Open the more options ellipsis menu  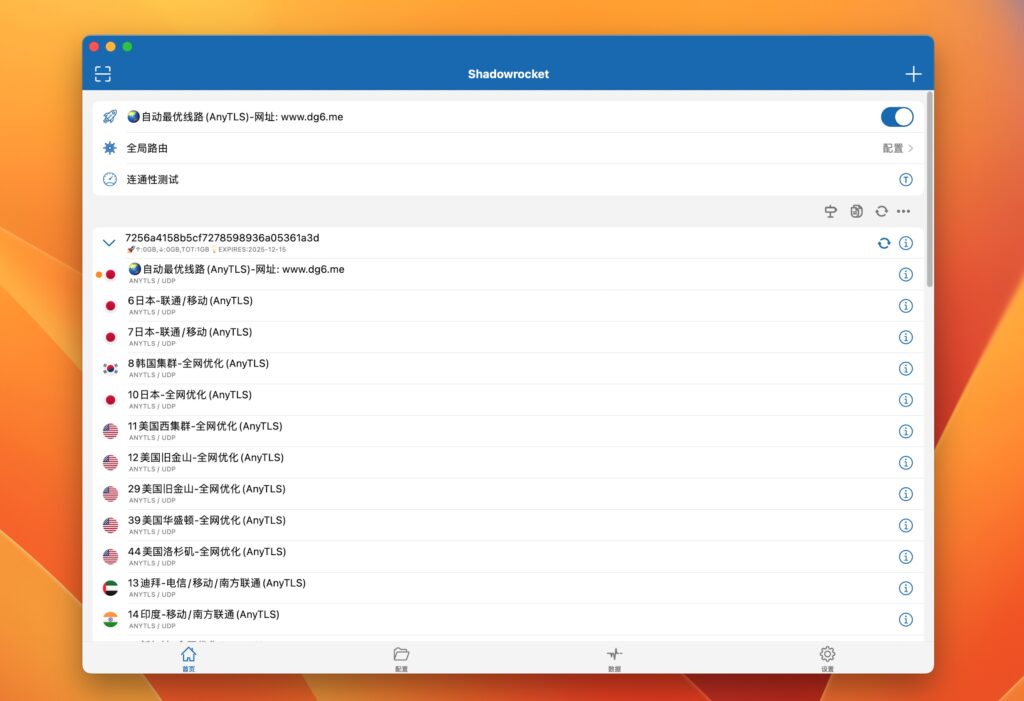(x=904, y=211)
